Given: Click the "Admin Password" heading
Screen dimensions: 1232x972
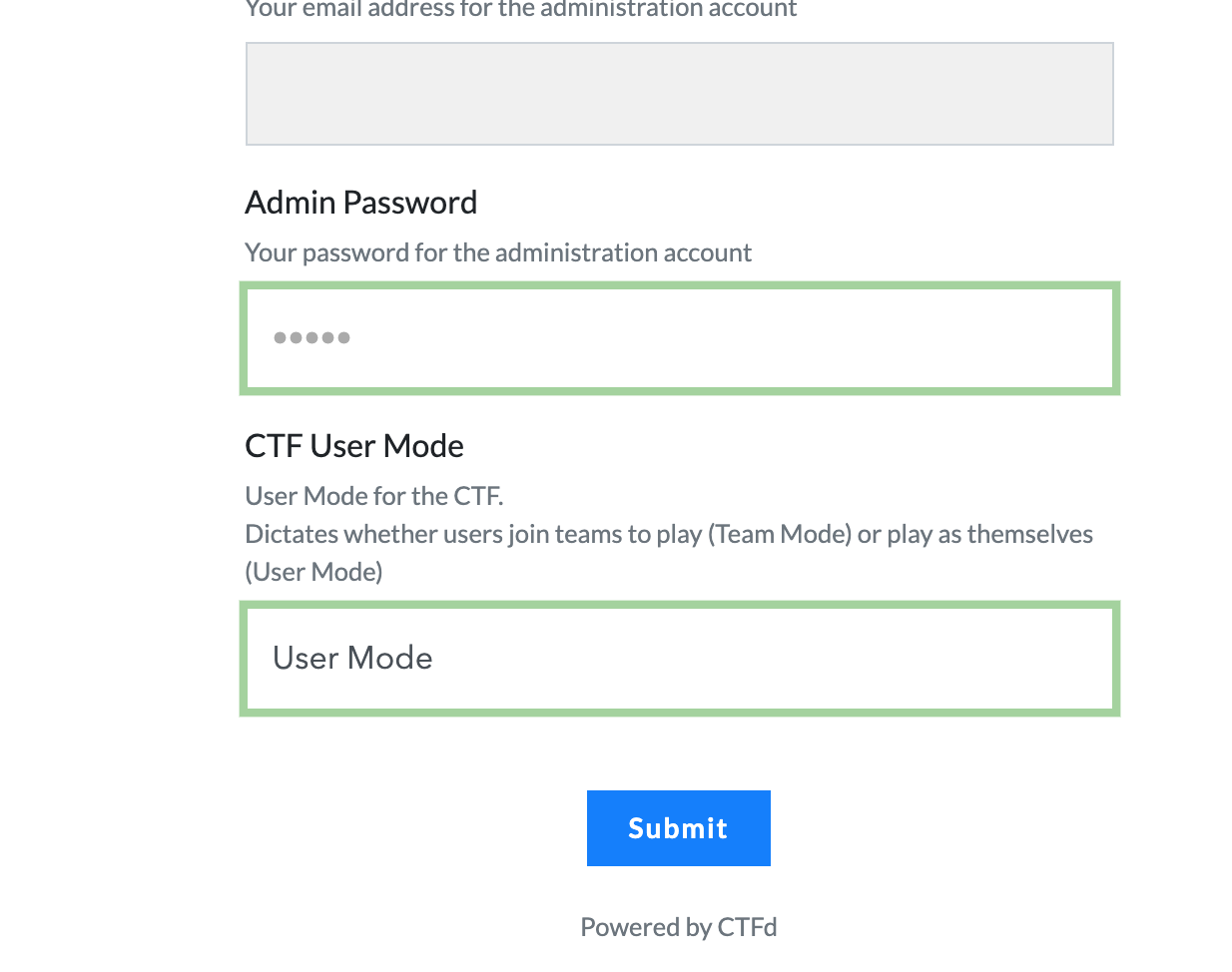Looking at the screenshot, I should coord(361,202).
